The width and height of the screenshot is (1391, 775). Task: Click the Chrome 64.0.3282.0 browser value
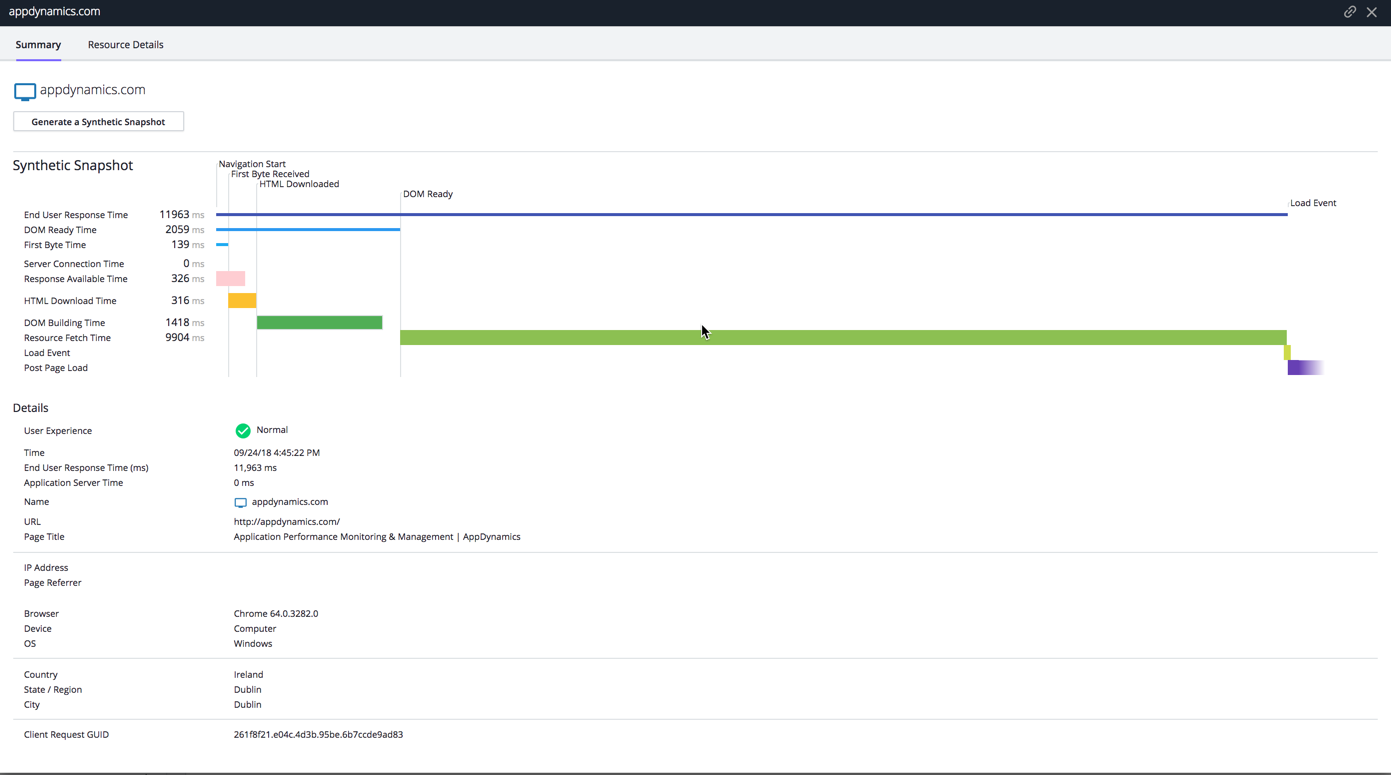point(276,614)
